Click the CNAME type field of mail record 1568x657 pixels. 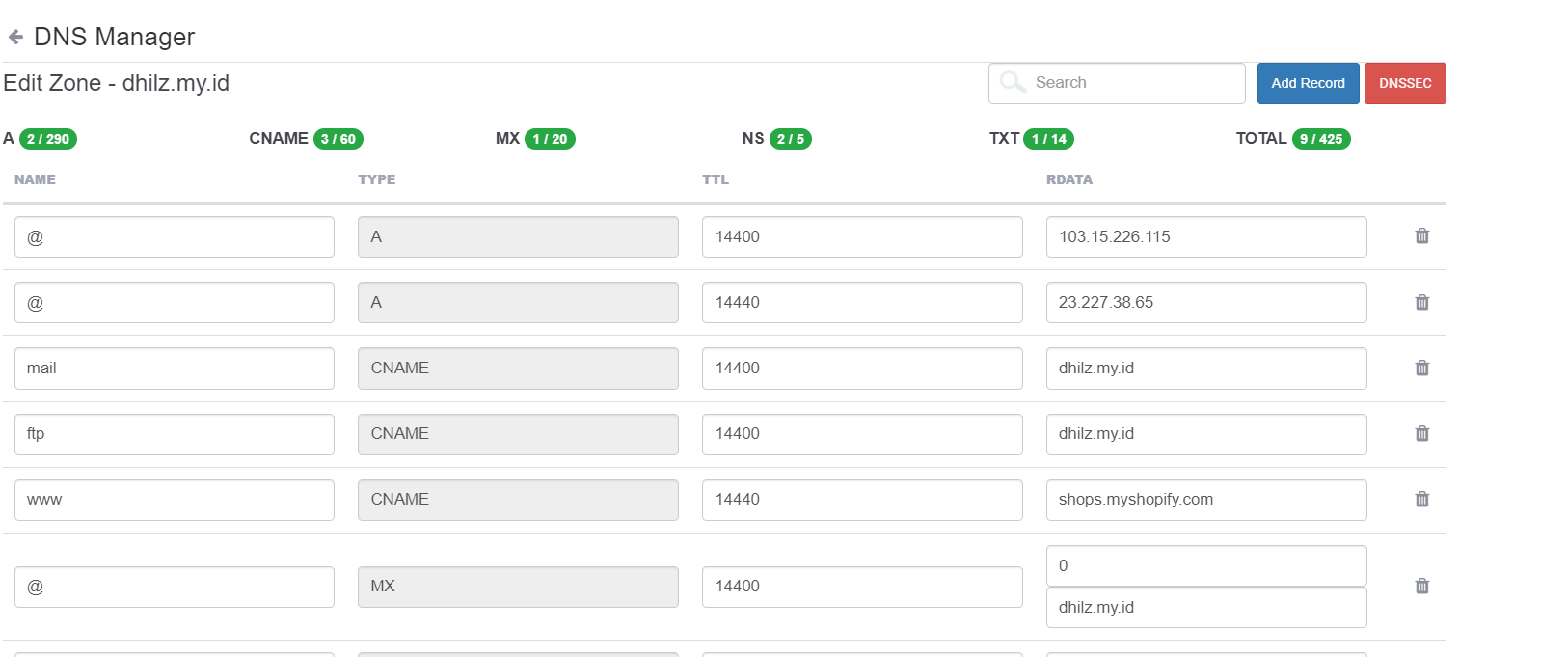[518, 369]
